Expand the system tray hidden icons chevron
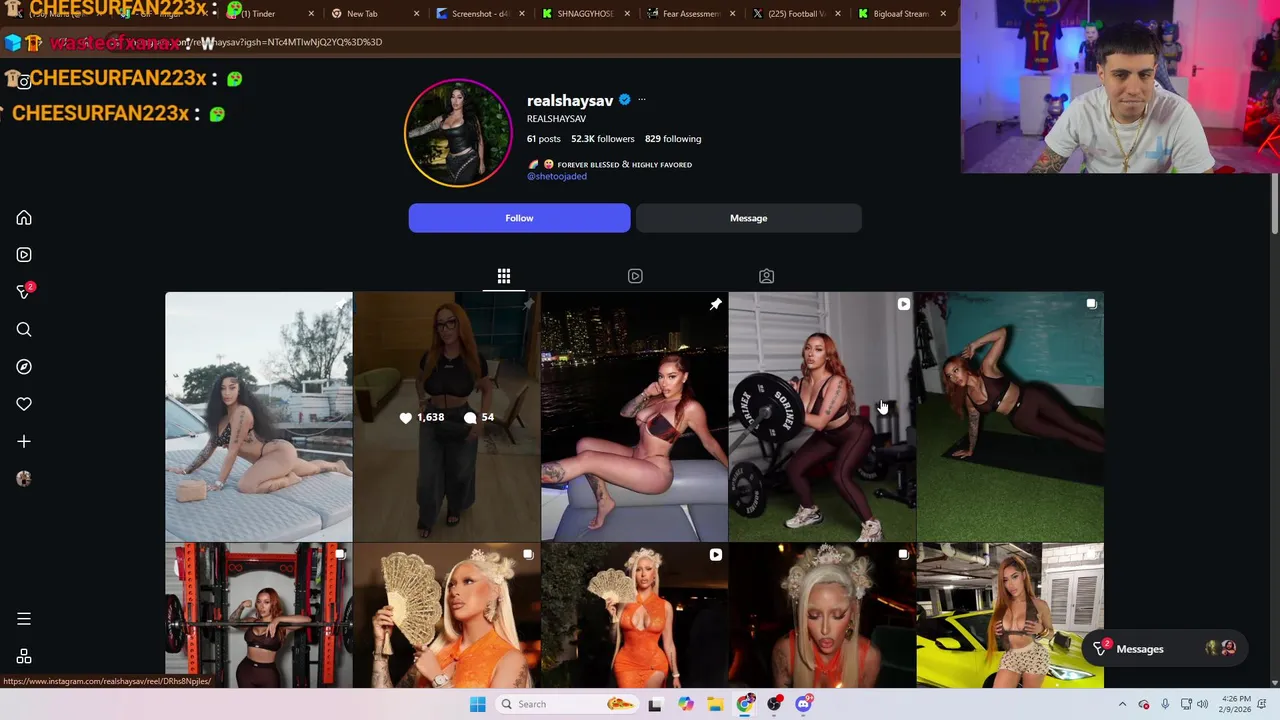This screenshot has width=1280, height=720. coord(1122,704)
